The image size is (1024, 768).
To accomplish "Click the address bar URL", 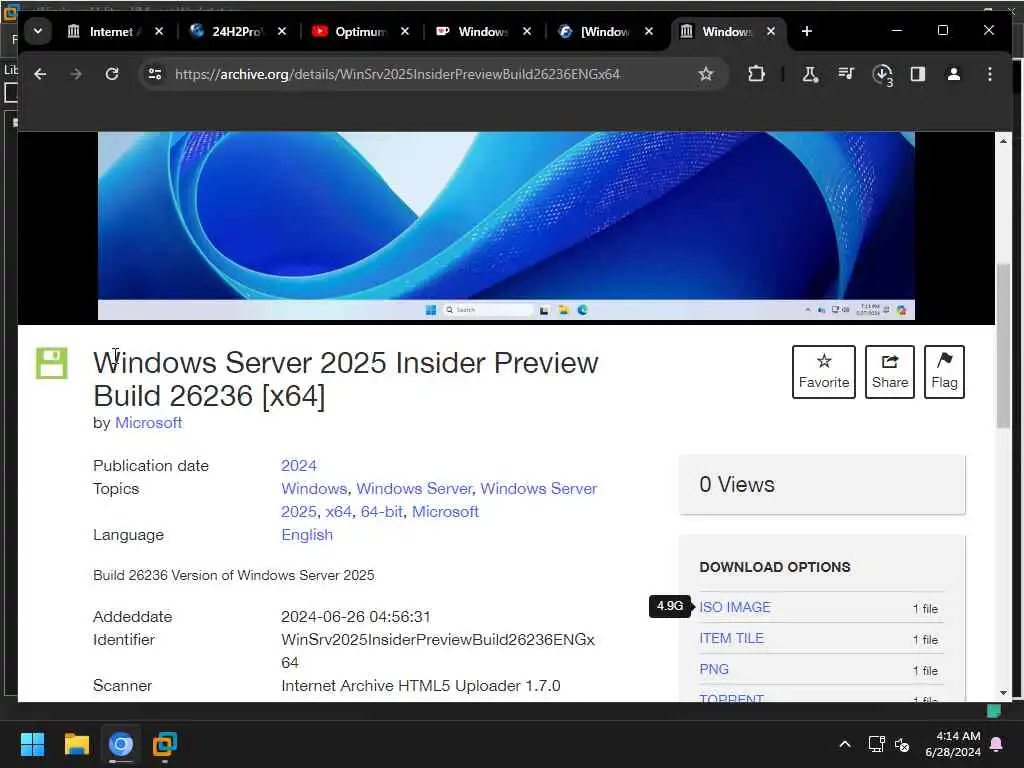I will pyautogui.click(x=397, y=74).
